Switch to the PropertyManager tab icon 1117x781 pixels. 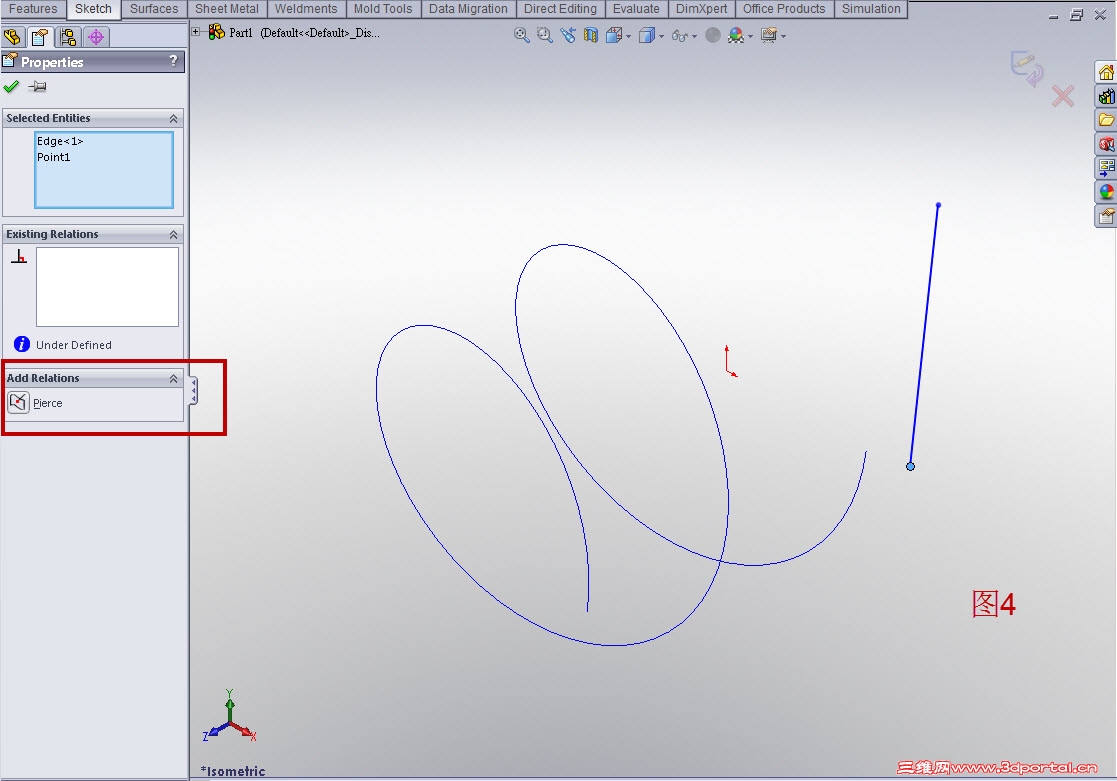pos(41,37)
